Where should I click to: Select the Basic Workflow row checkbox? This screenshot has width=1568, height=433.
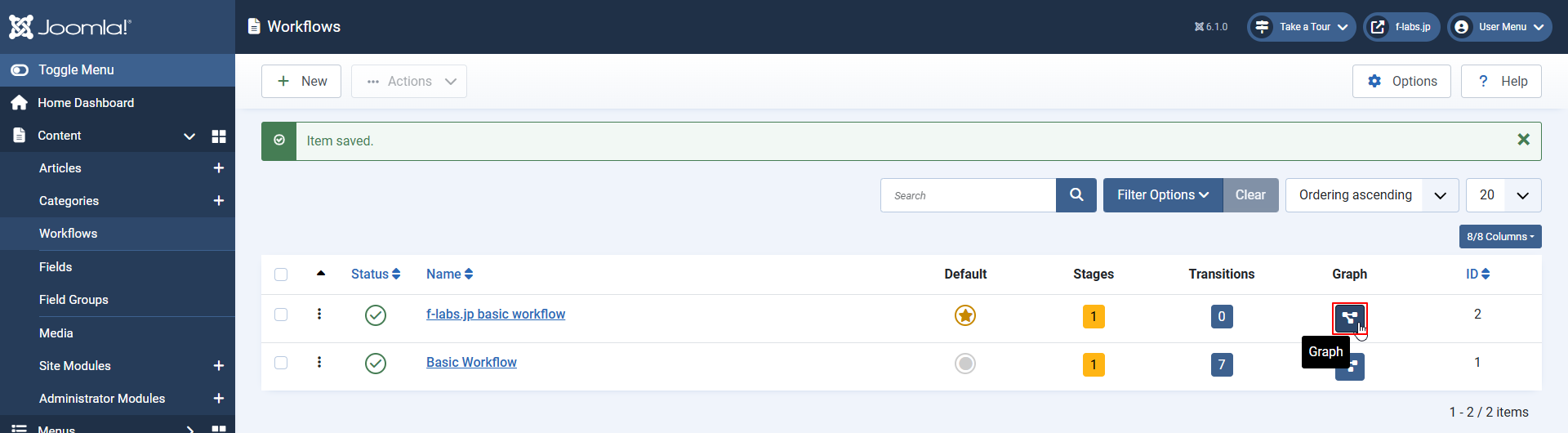pos(281,363)
